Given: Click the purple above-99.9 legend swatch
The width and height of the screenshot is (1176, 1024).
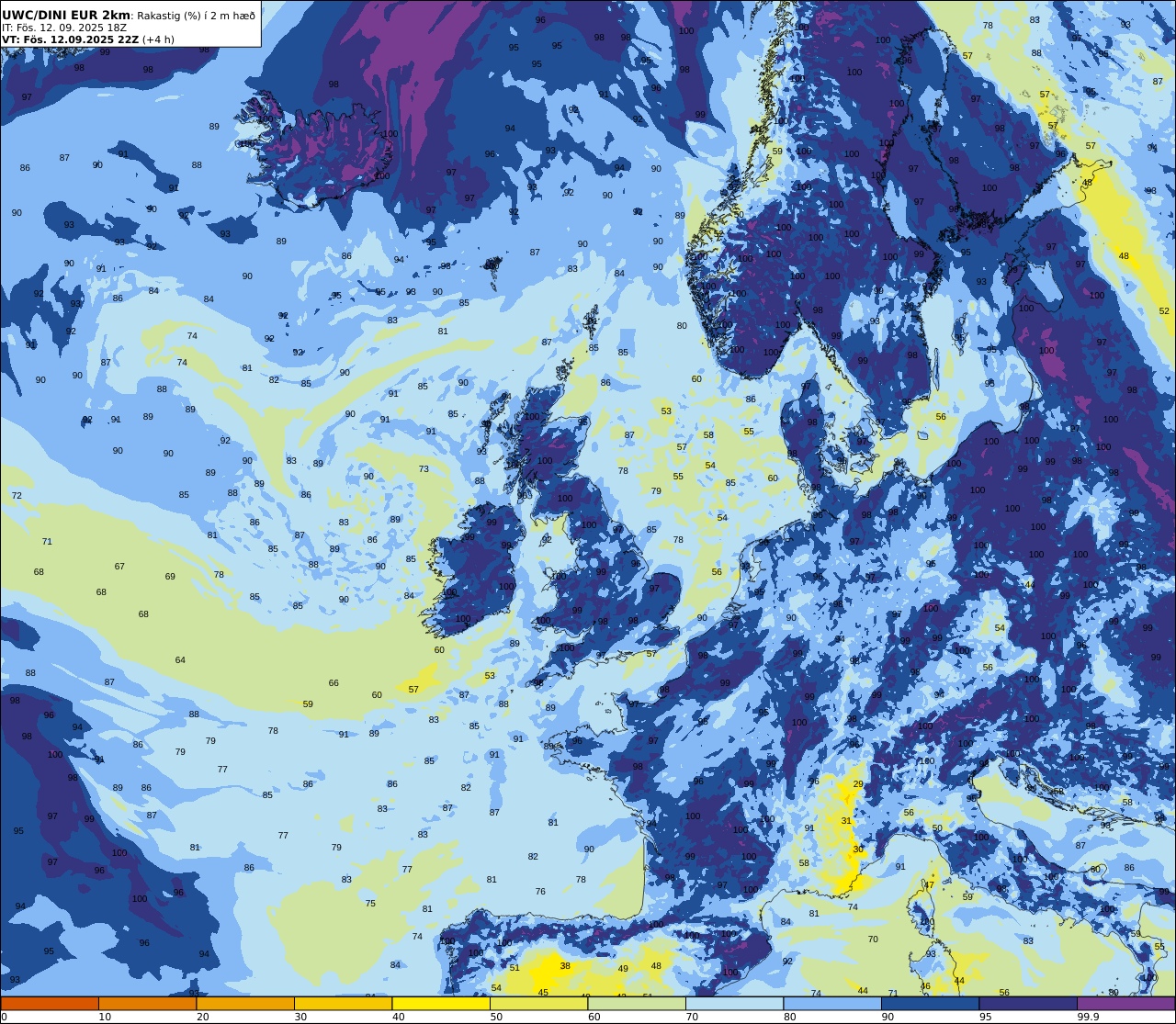Looking at the screenshot, I should point(1125,1003).
